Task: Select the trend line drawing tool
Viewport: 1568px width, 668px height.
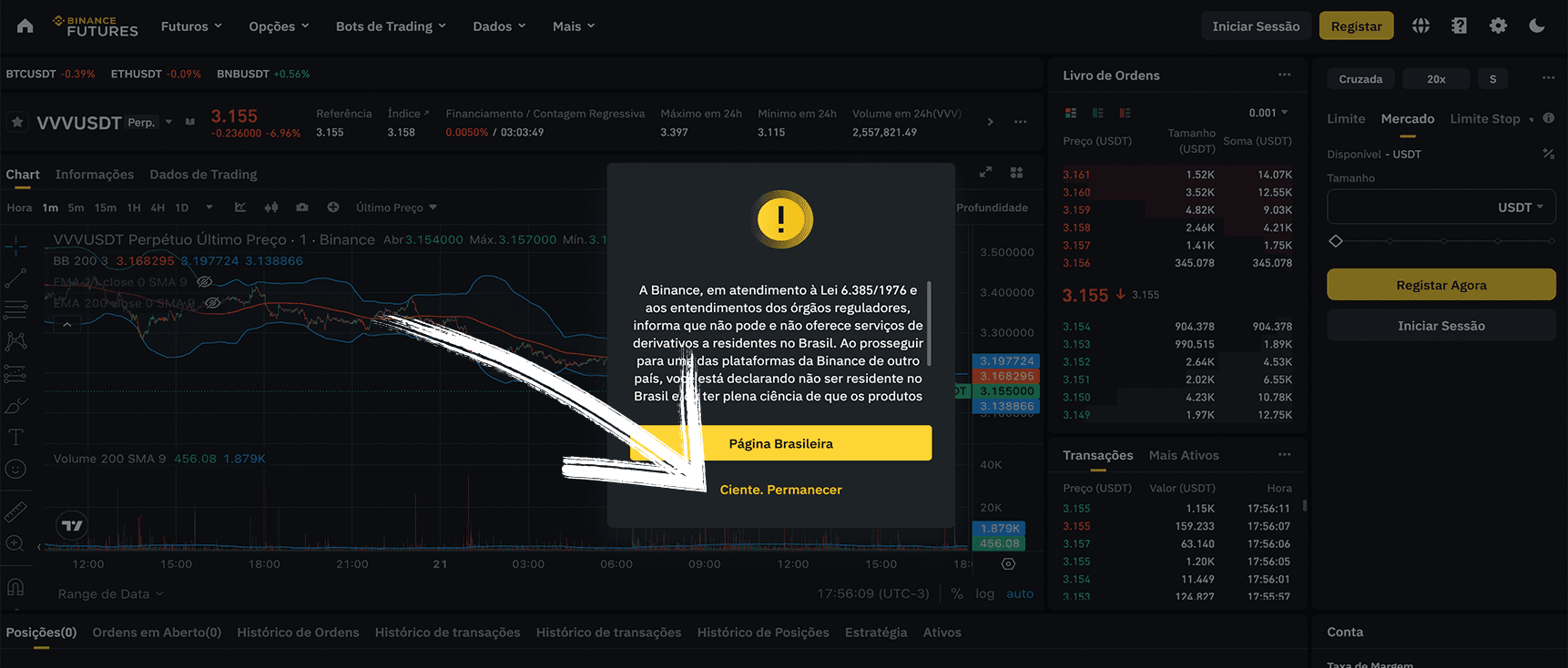Action: 15,278
